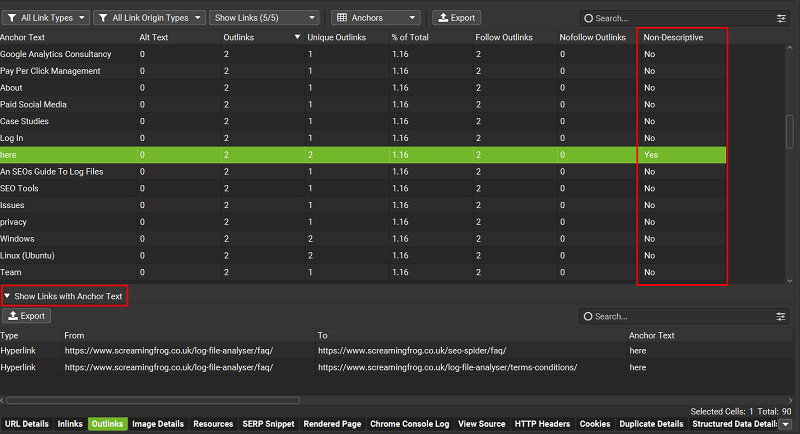The height and width of the screenshot is (434, 800).
Task: Click the filter settings icon beside lower search
Action: tap(781, 316)
